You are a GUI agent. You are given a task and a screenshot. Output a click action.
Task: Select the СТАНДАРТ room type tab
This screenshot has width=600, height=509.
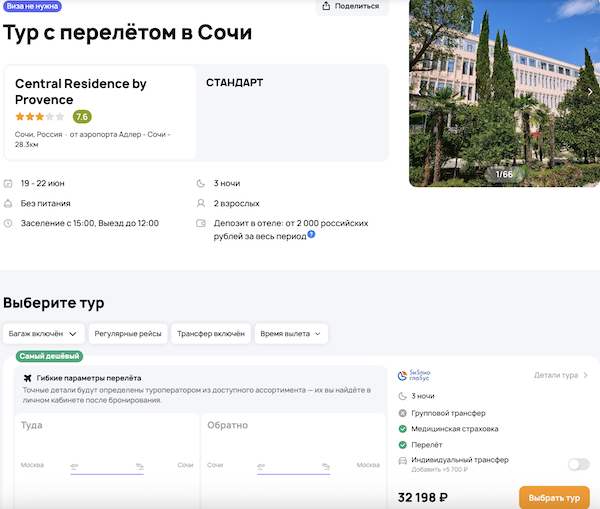[235, 82]
